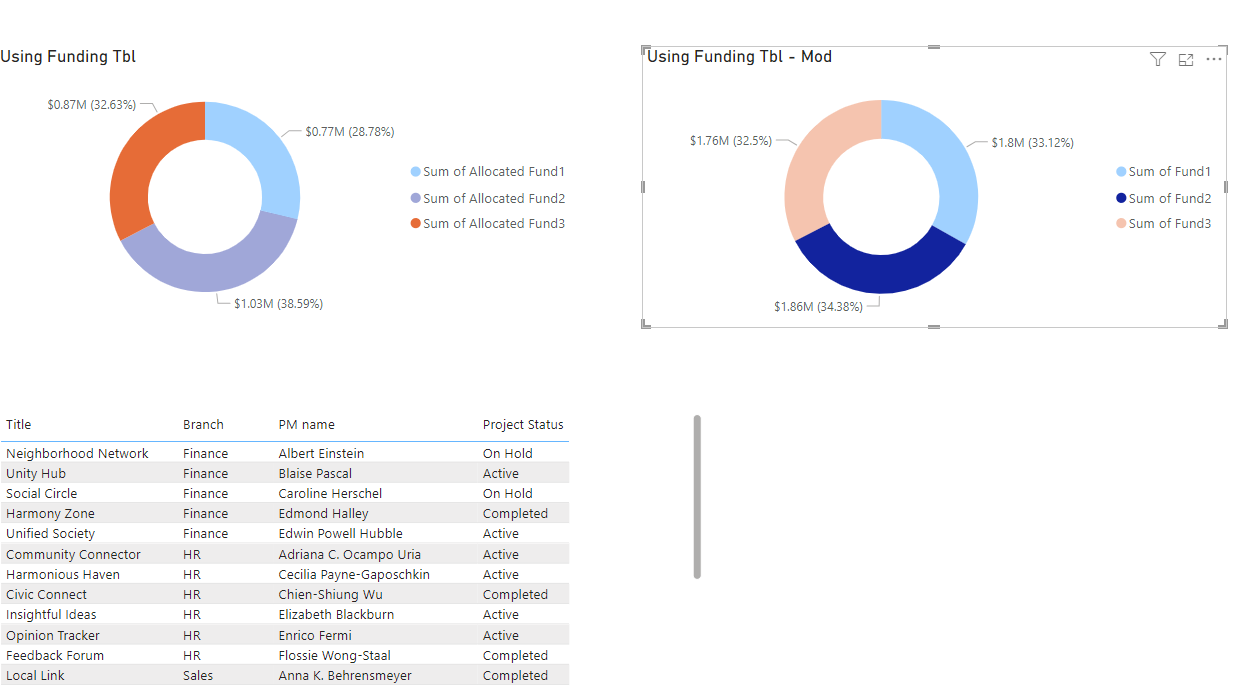Select the 'Community Connector' table cell
The width and height of the screenshot is (1257, 686).
tap(74, 555)
